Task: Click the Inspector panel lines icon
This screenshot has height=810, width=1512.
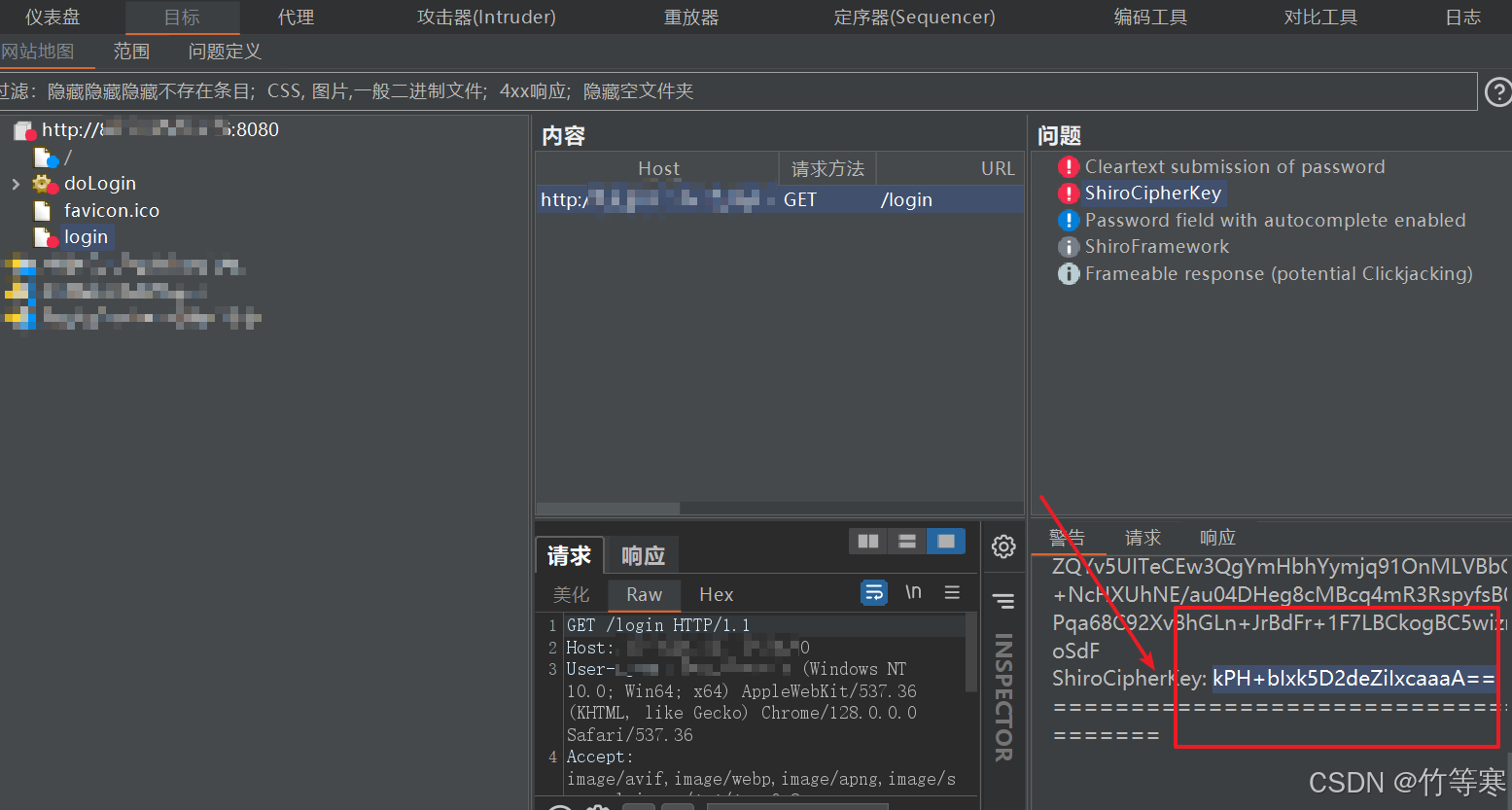Action: (1003, 601)
